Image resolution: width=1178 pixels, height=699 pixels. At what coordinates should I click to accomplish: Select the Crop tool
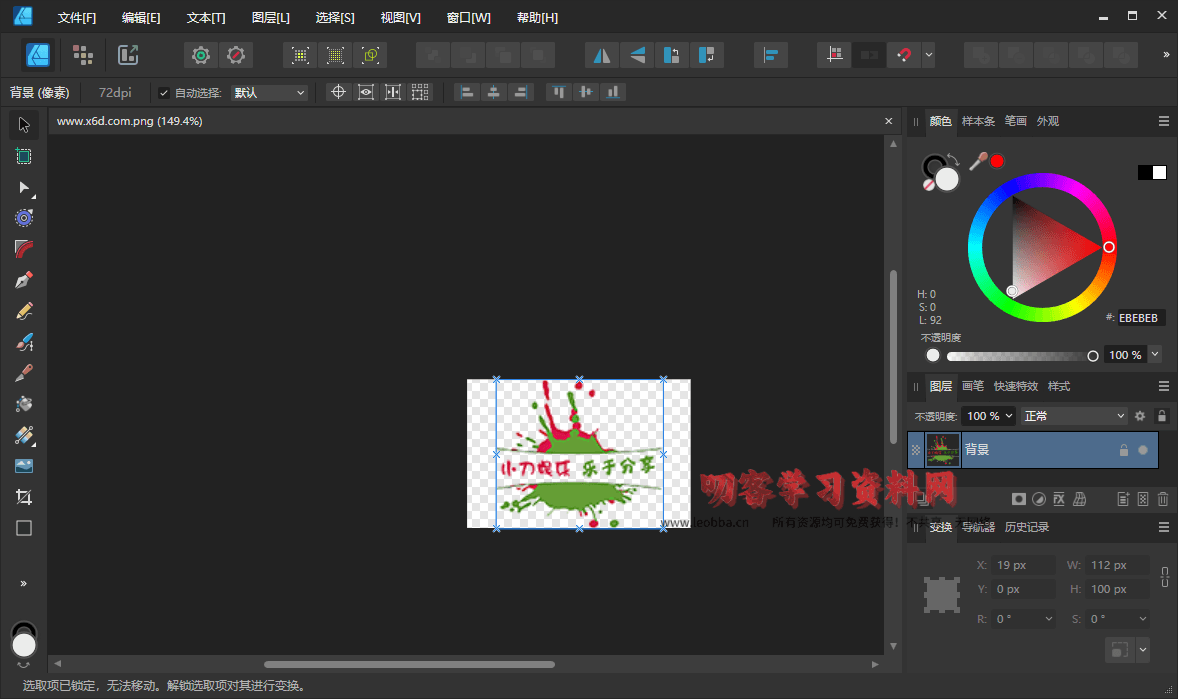click(x=24, y=497)
